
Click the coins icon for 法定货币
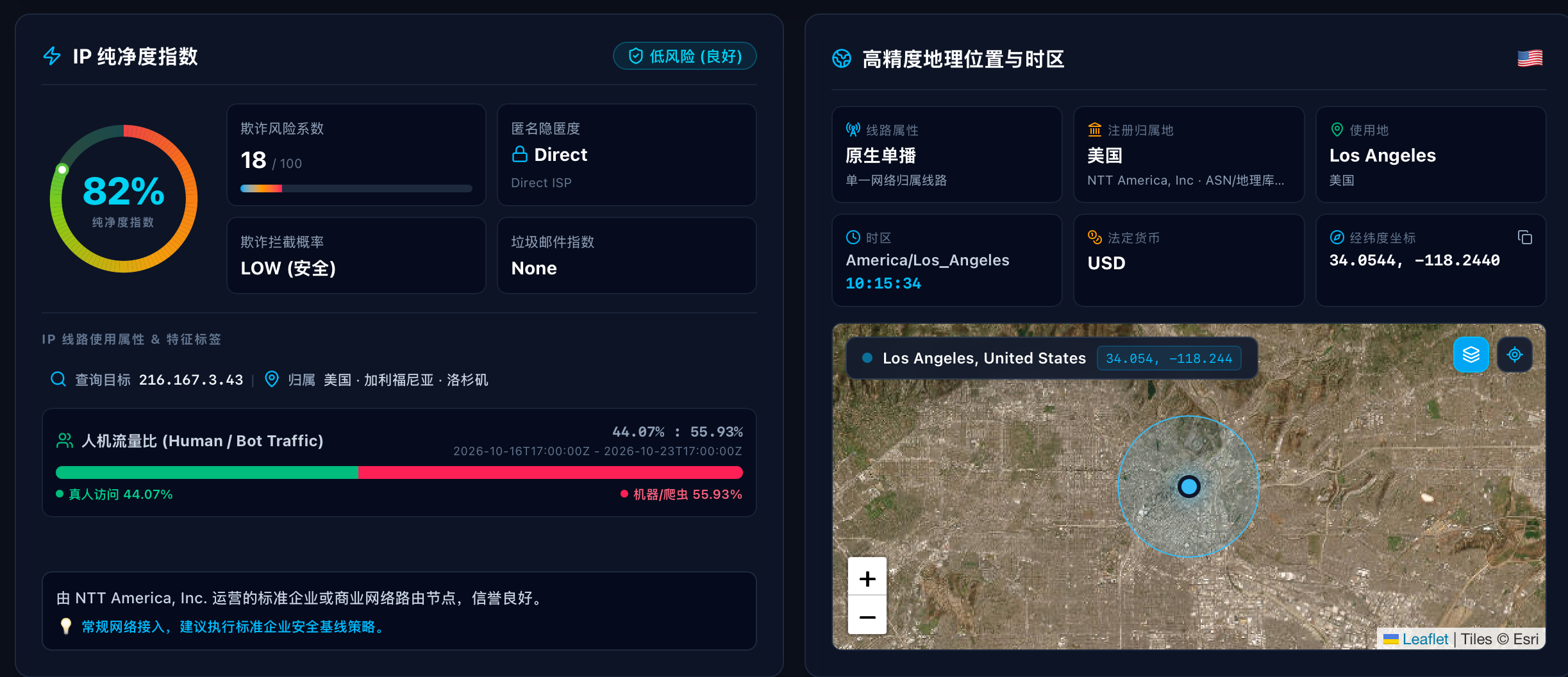click(x=1095, y=237)
